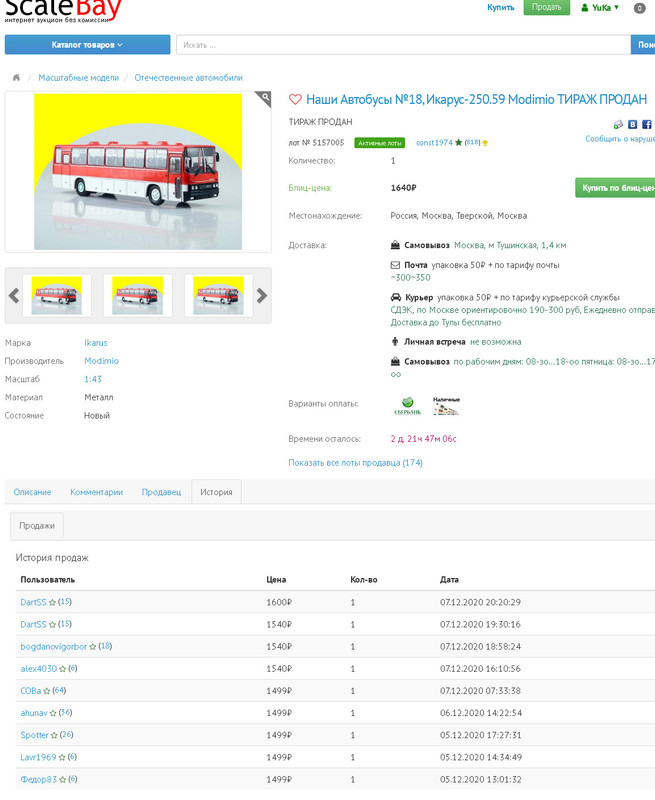The height and width of the screenshot is (800, 655).
Task: Switch to the Описание tab
Action: pos(32,492)
